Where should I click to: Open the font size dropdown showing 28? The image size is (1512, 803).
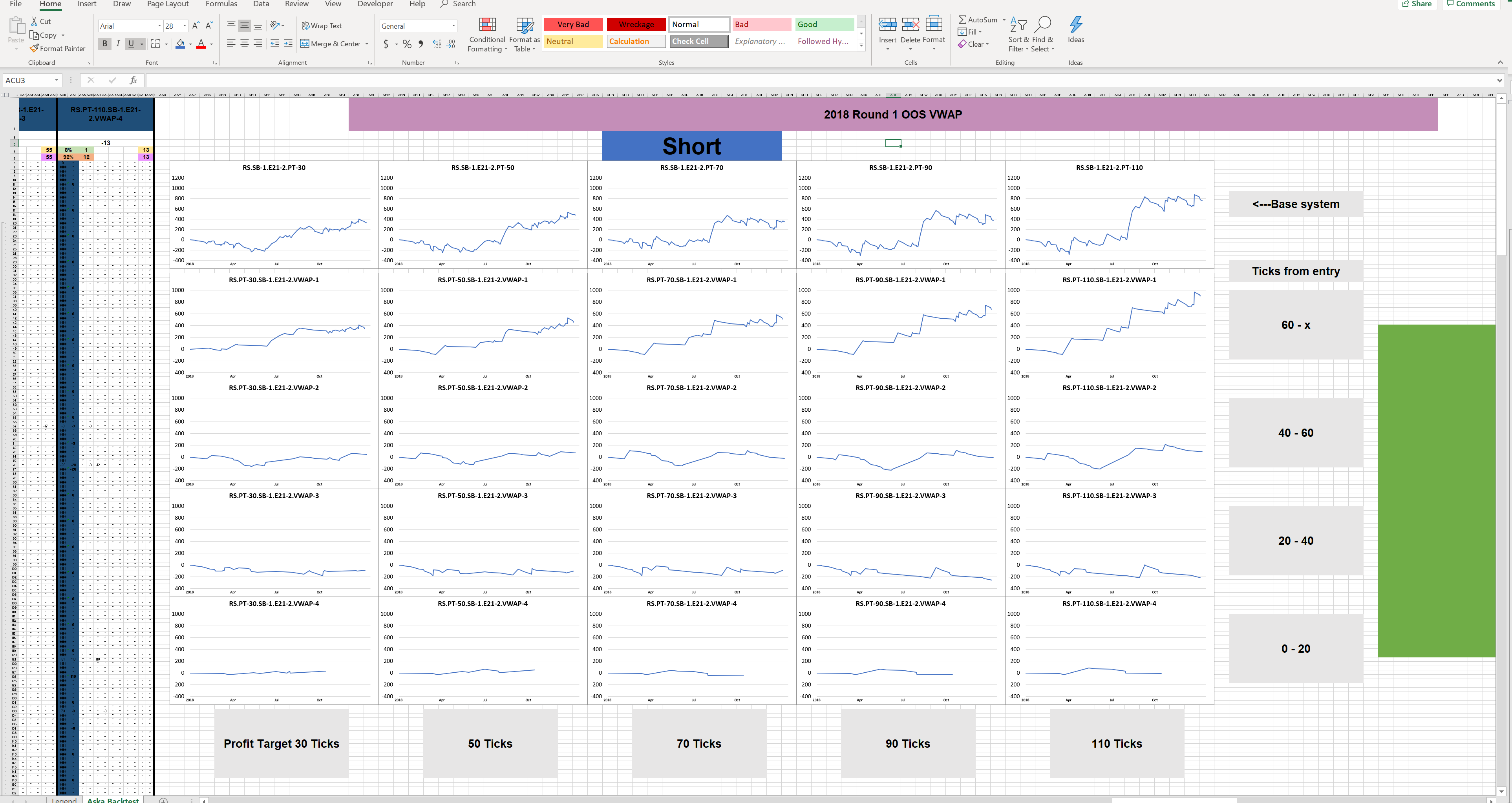pos(184,26)
